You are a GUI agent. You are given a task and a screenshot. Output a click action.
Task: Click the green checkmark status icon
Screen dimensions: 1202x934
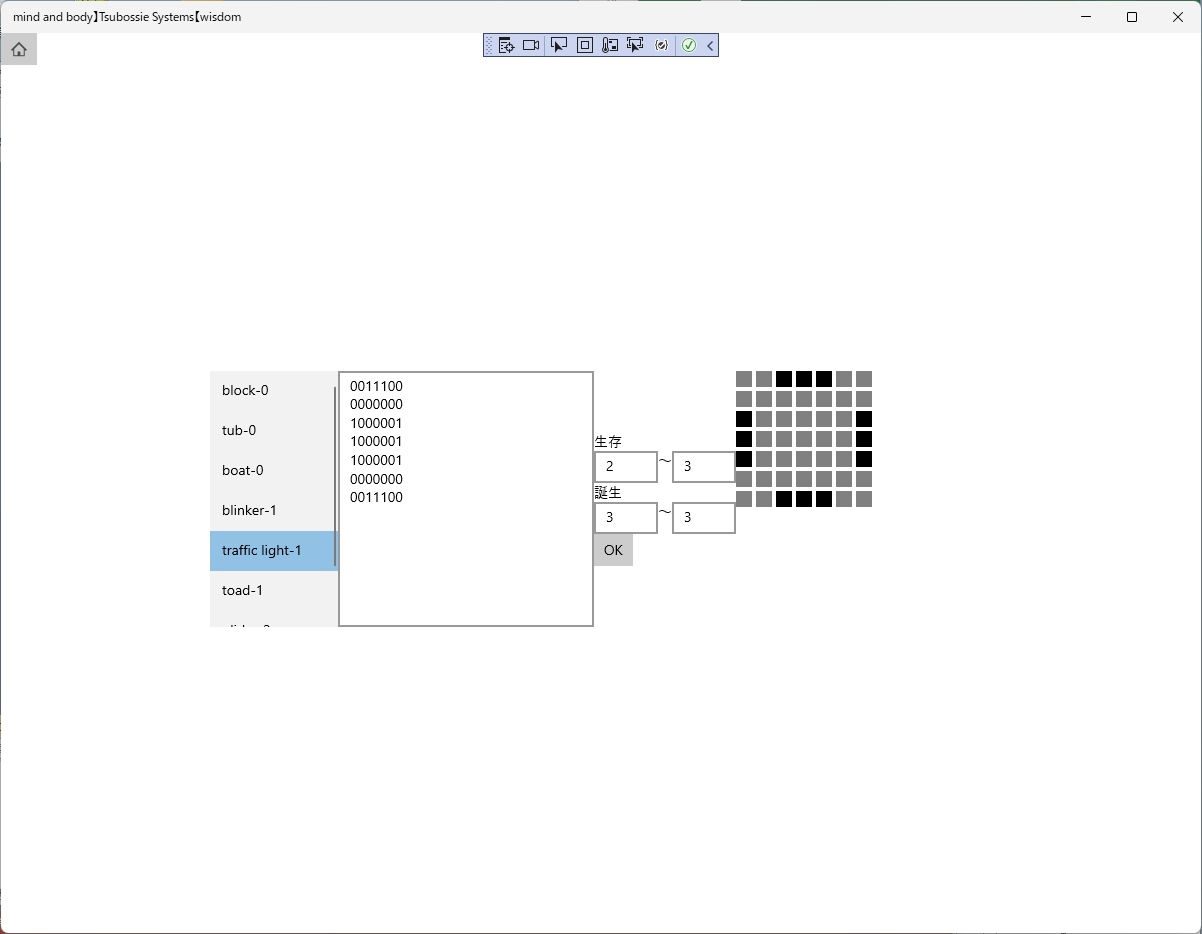tap(689, 45)
